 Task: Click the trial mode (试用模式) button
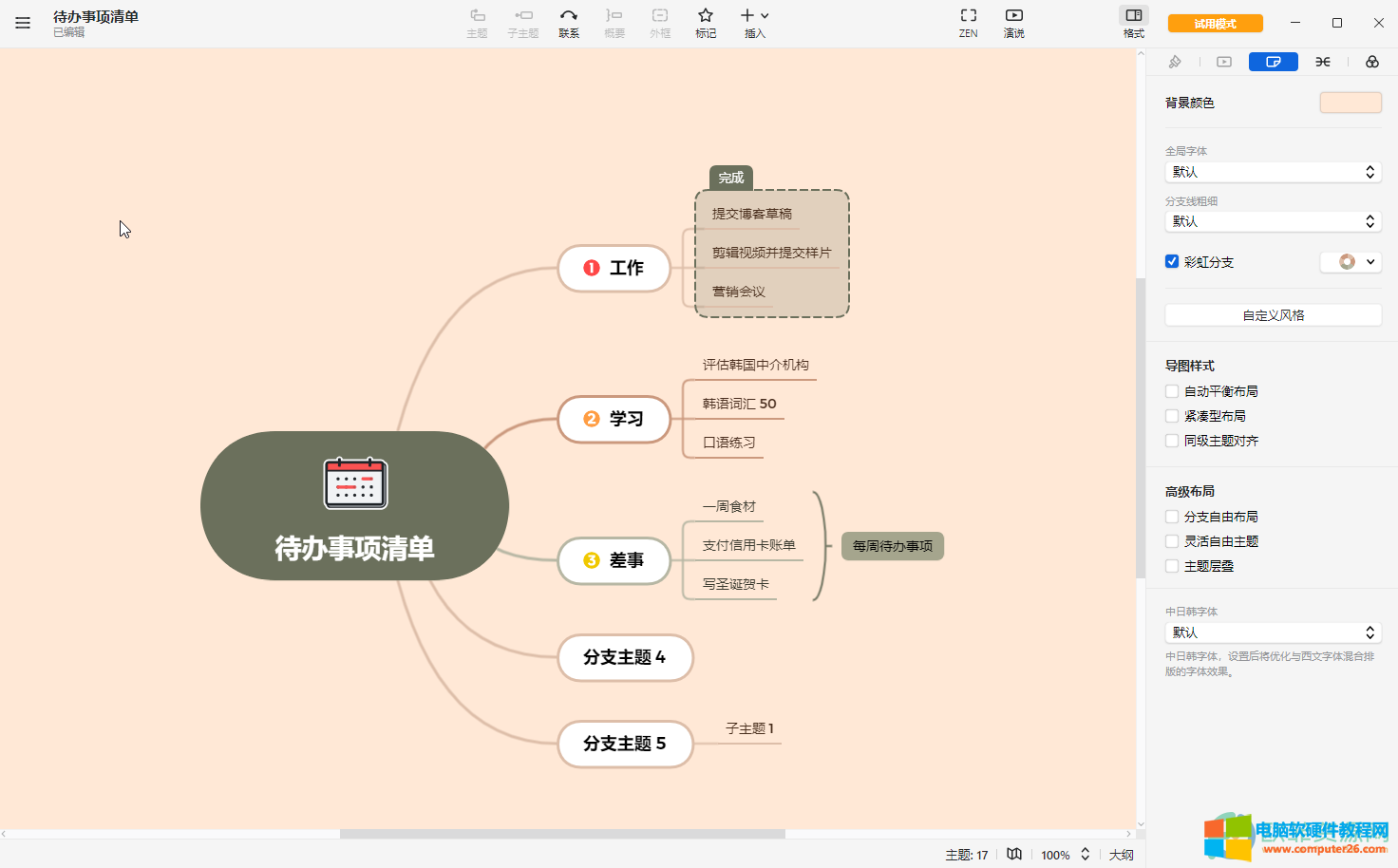click(x=1216, y=24)
